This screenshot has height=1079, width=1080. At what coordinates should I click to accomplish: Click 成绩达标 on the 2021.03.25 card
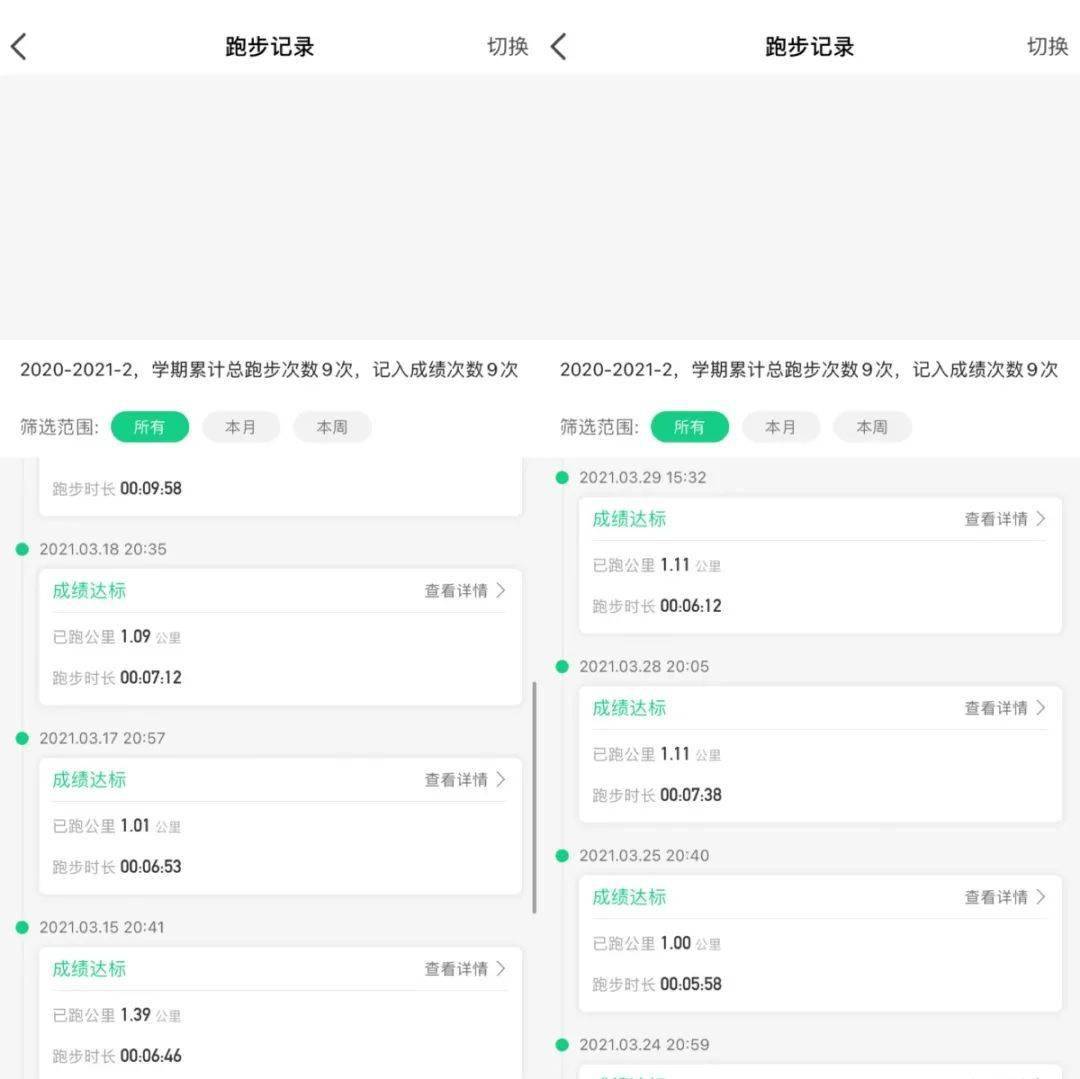pos(630,897)
